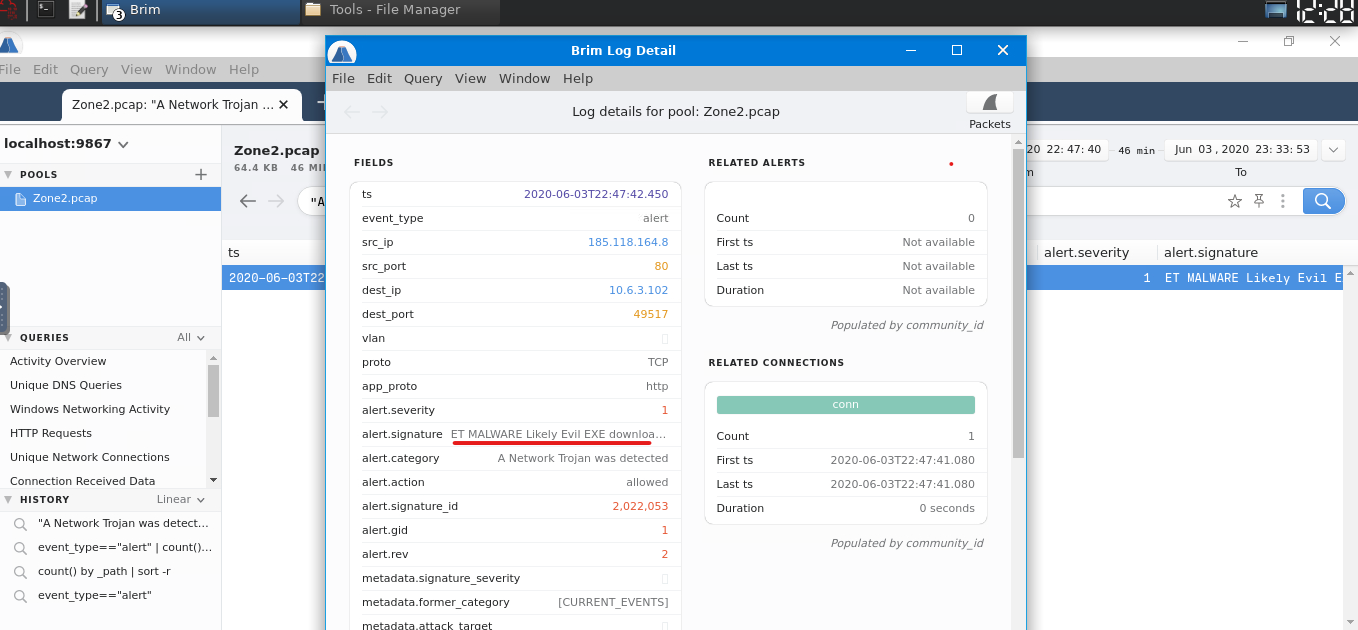Open the history Linear view dropdown
The width and height of the screenshot is (1358, 630).
click(x=181, y=499)
